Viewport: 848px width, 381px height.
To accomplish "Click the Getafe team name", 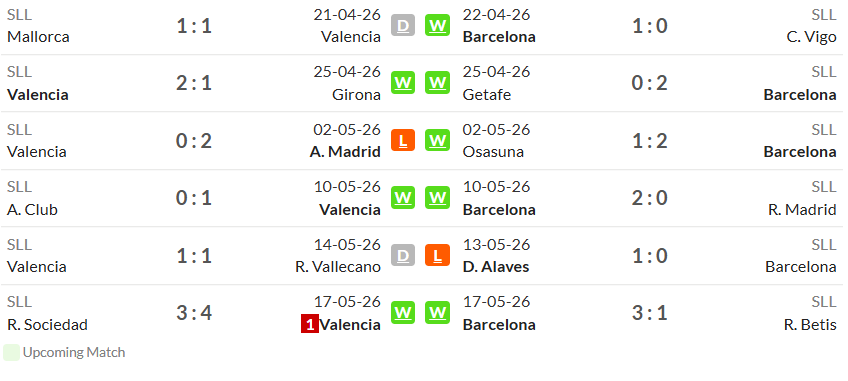I will click(x=487, y=95).
